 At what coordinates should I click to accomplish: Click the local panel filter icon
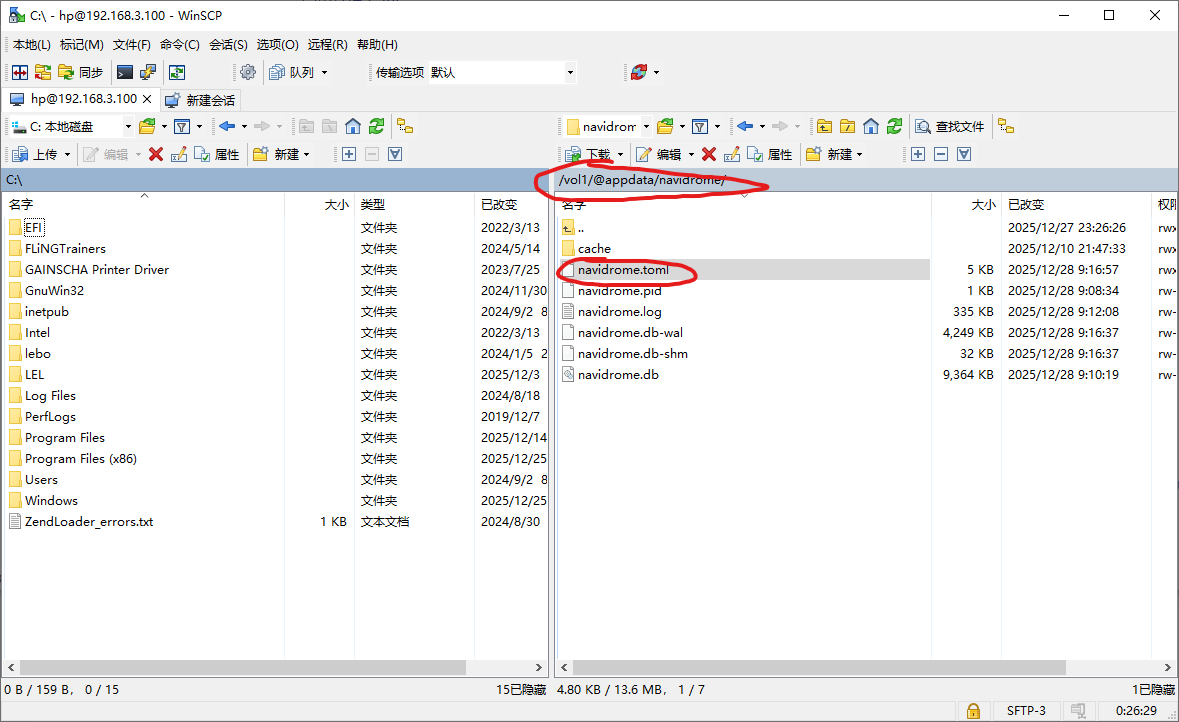(182, 126)
